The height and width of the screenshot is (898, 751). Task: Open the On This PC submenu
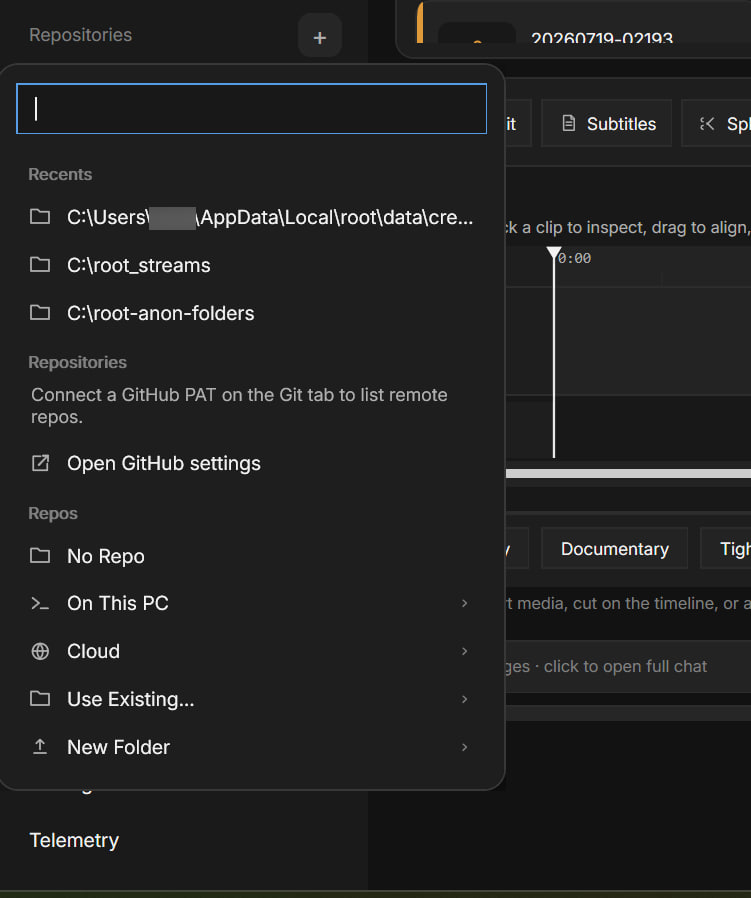(x=251, y=603)
